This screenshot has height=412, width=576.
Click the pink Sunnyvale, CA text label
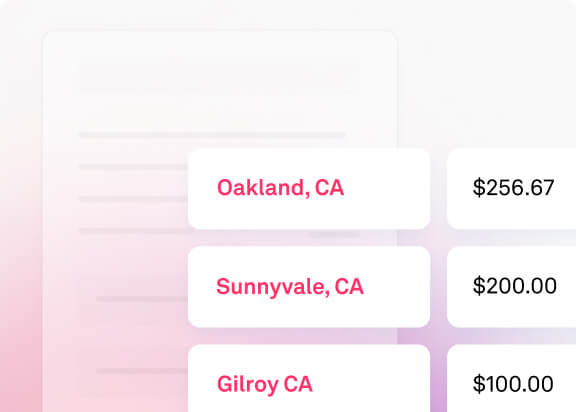[x=290, y=287]
